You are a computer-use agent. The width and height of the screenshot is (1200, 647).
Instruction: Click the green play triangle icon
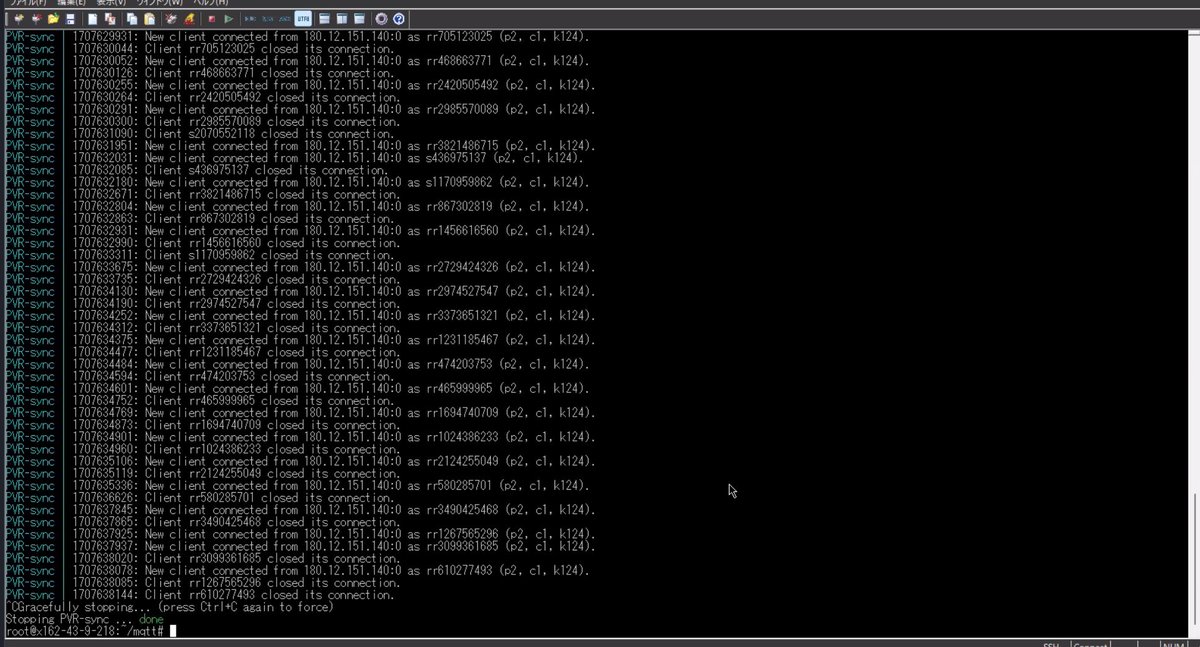coord(229,19)
